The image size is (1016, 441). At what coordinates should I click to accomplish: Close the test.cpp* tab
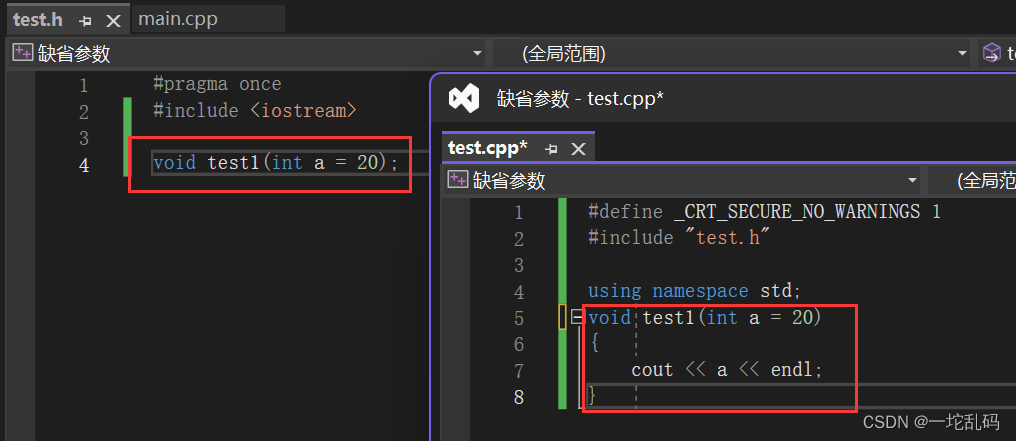(578, 150)
